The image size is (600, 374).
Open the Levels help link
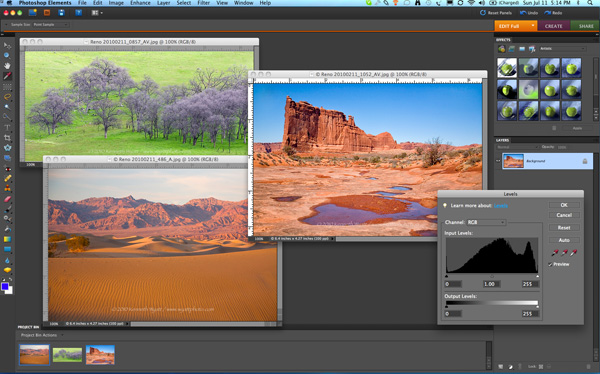[x=501, y=206]
